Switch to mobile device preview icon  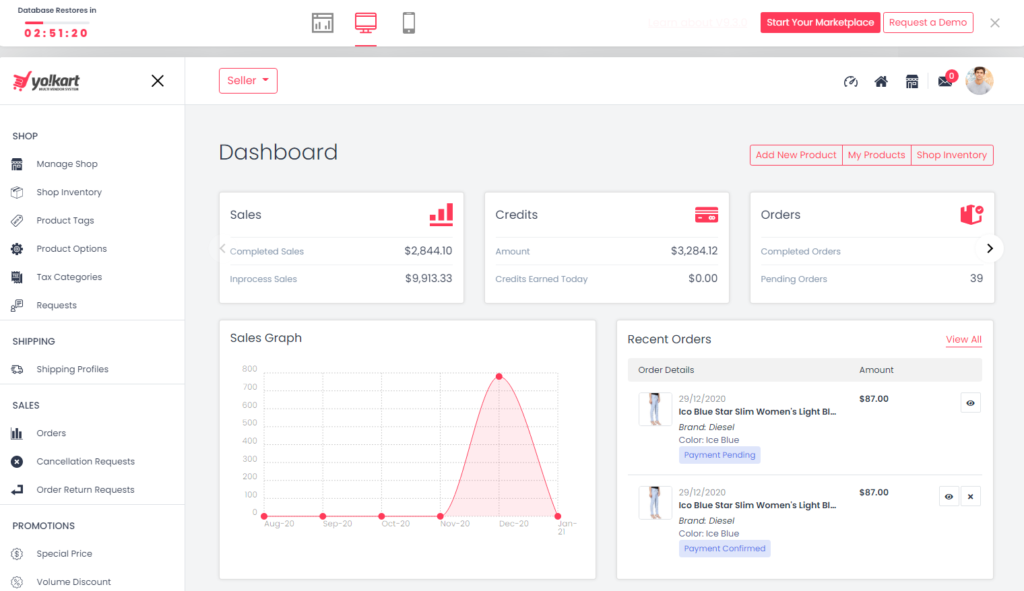pos(409,23)
